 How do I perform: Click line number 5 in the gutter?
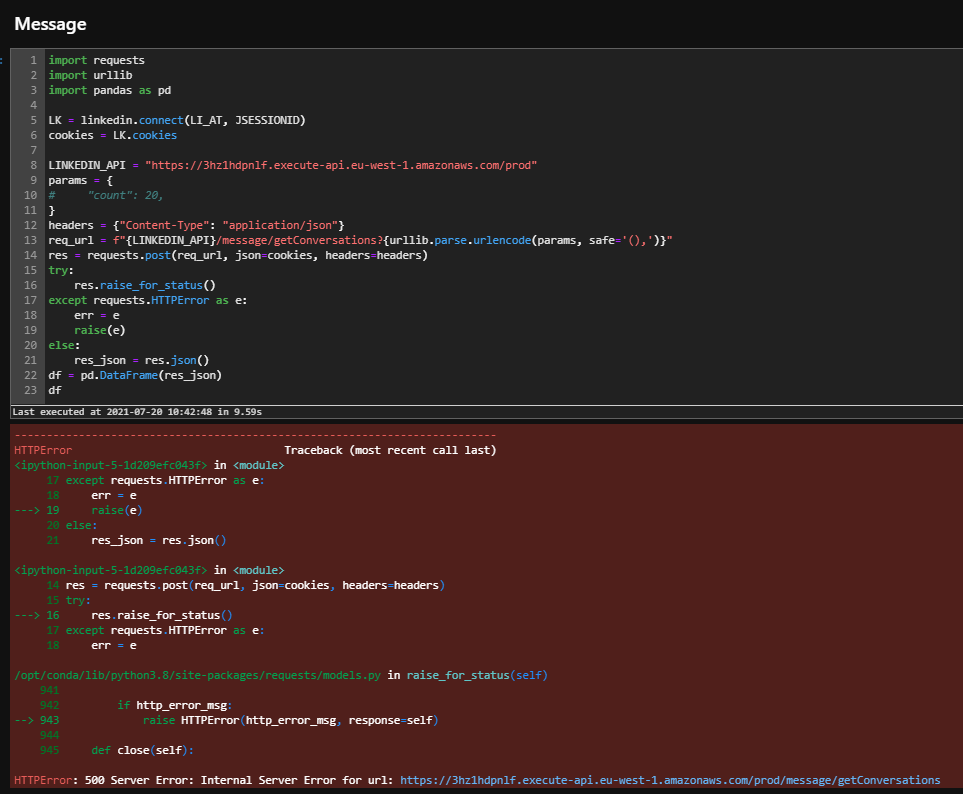(x=32, y=119)
